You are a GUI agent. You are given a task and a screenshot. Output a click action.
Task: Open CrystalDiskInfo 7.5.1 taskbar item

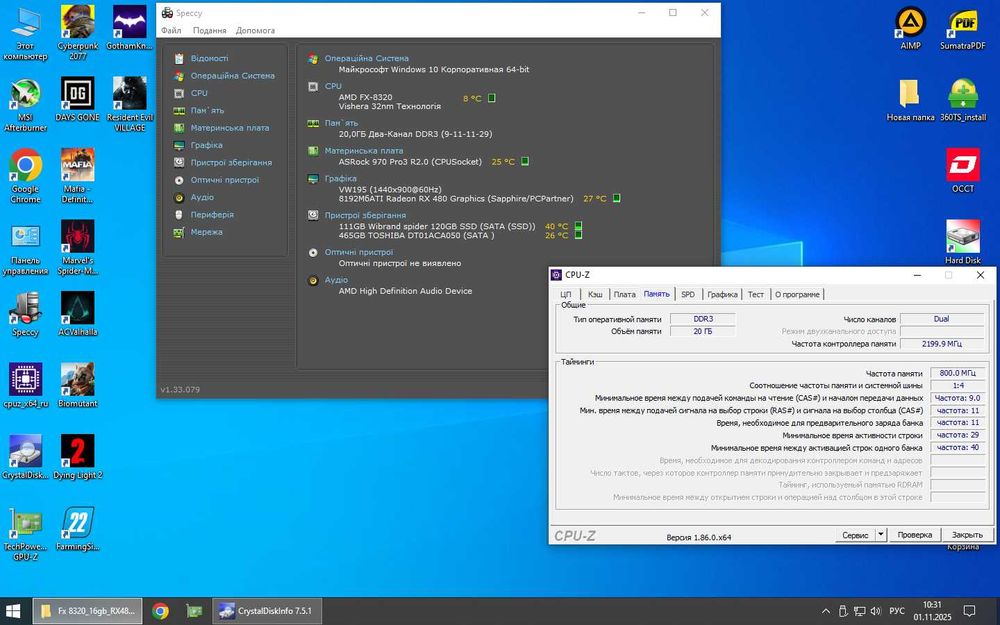tap(267, 611)
